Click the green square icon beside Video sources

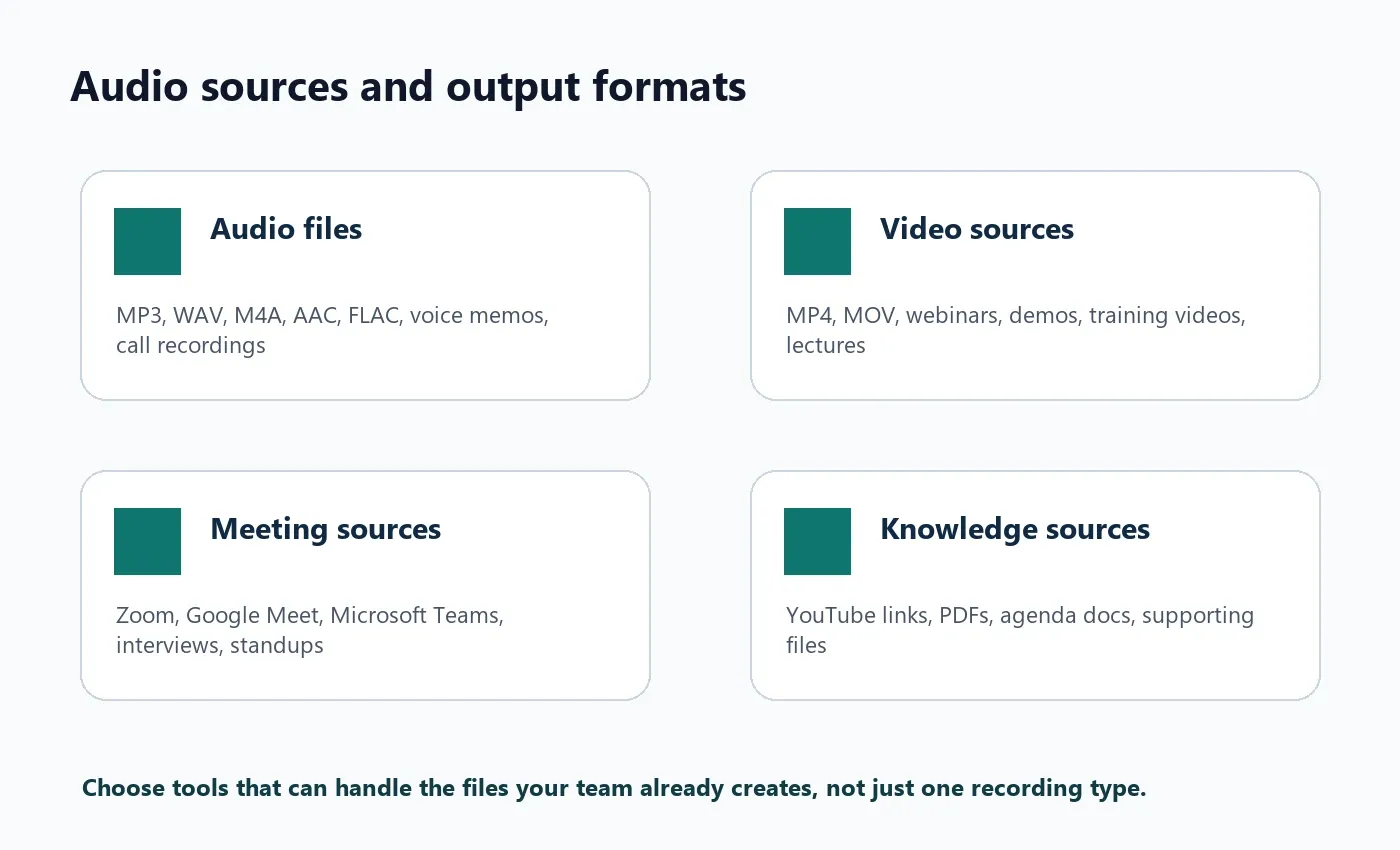pos(817,241)
